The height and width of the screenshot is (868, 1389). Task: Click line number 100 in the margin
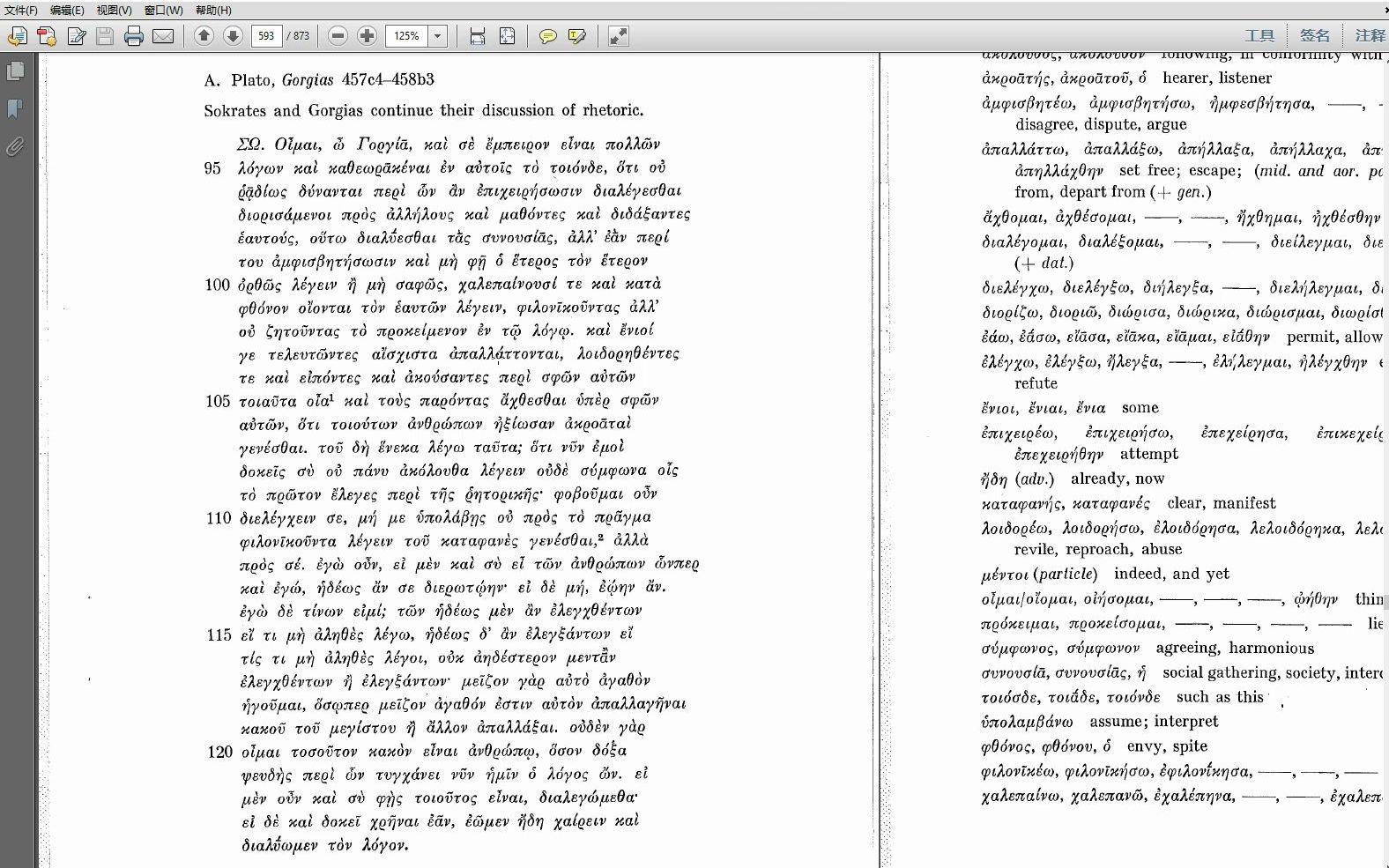[217, 285]
